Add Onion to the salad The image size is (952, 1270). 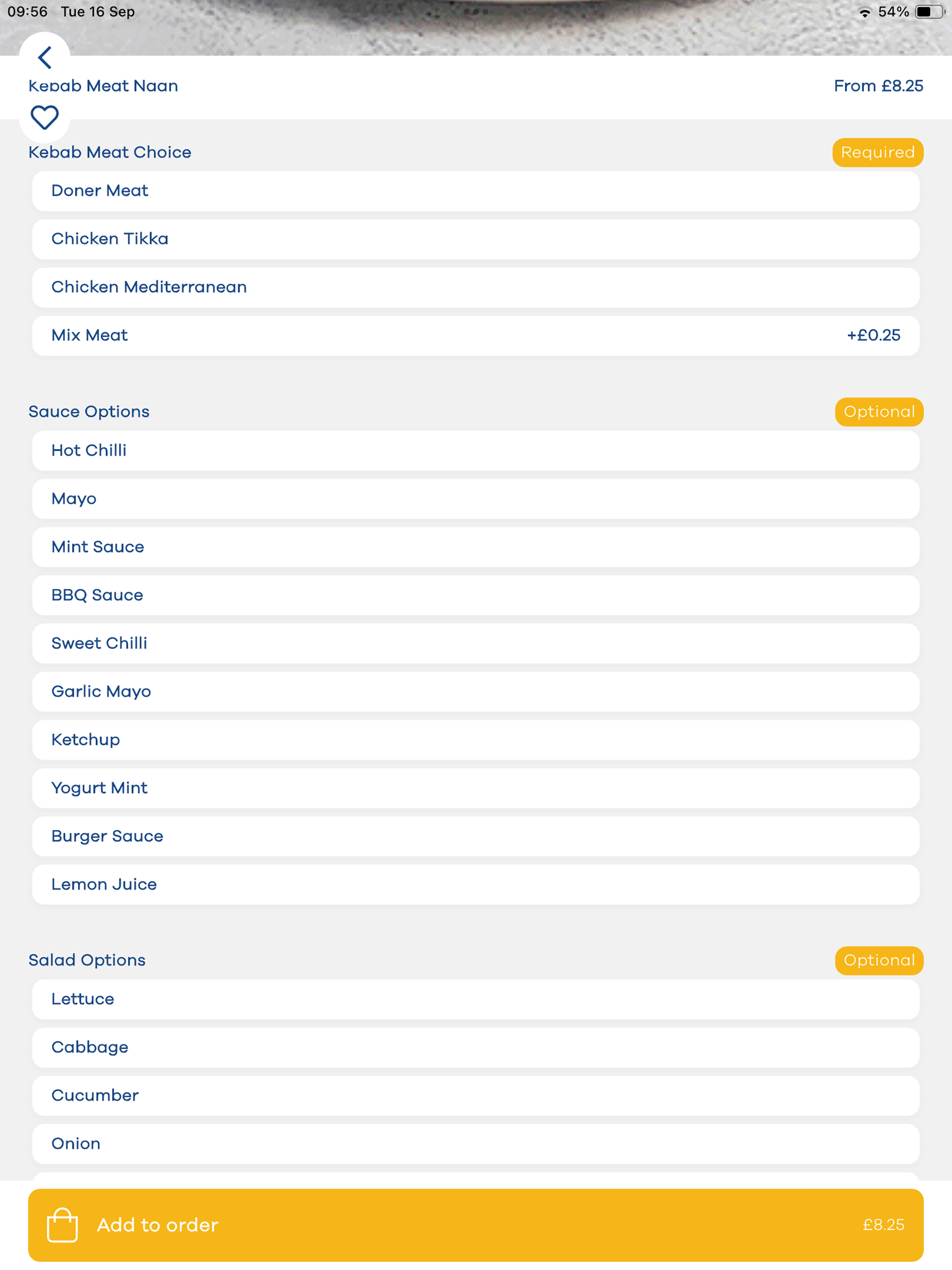pyautogui.click(x=476, y=1144)
